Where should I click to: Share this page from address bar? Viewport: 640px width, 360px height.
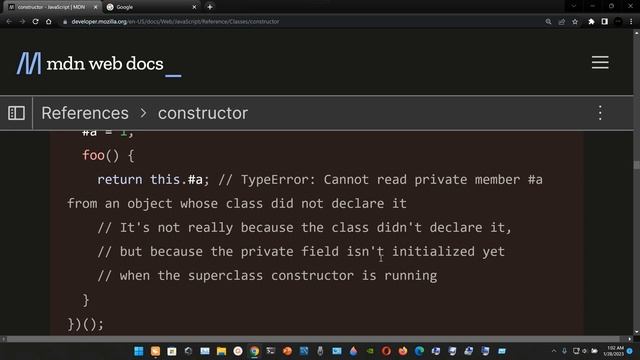pos(562,22)
